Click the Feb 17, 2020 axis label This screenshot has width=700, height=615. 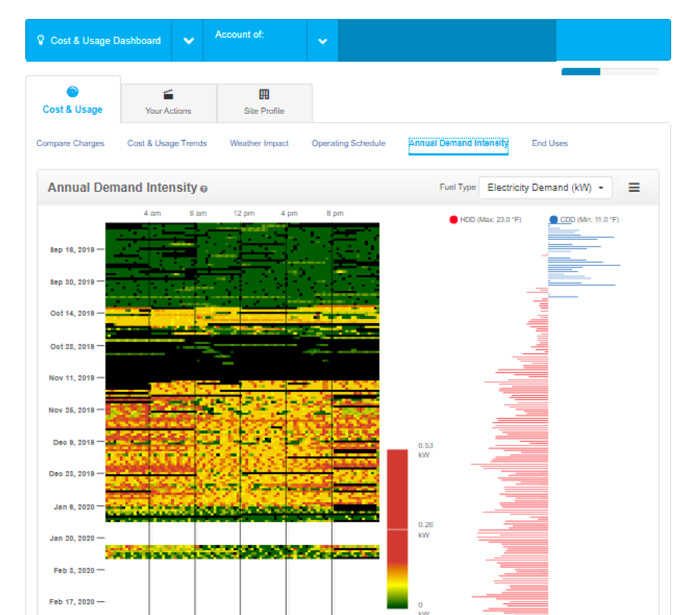(72, 602)
